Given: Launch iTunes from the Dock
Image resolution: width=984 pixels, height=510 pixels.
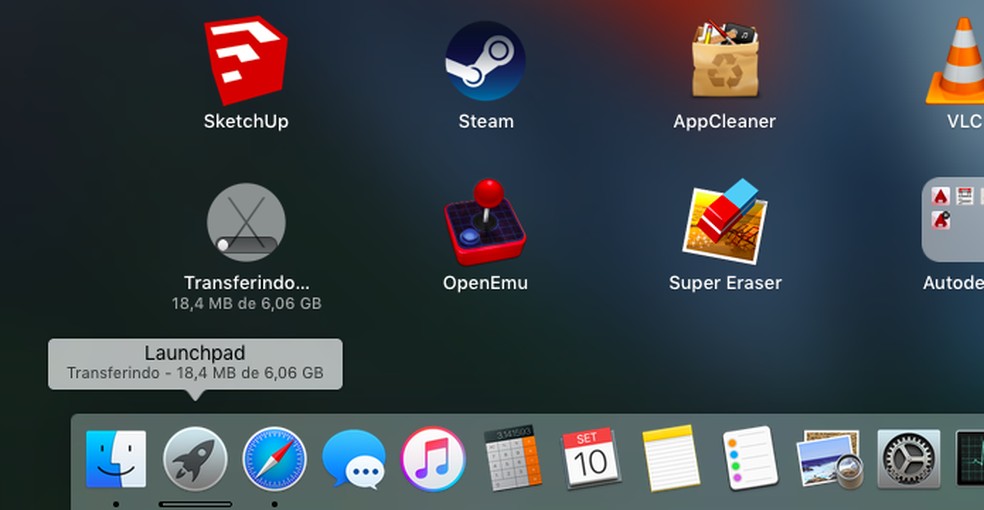Looking at the screenshot, I should pos(433,459).
